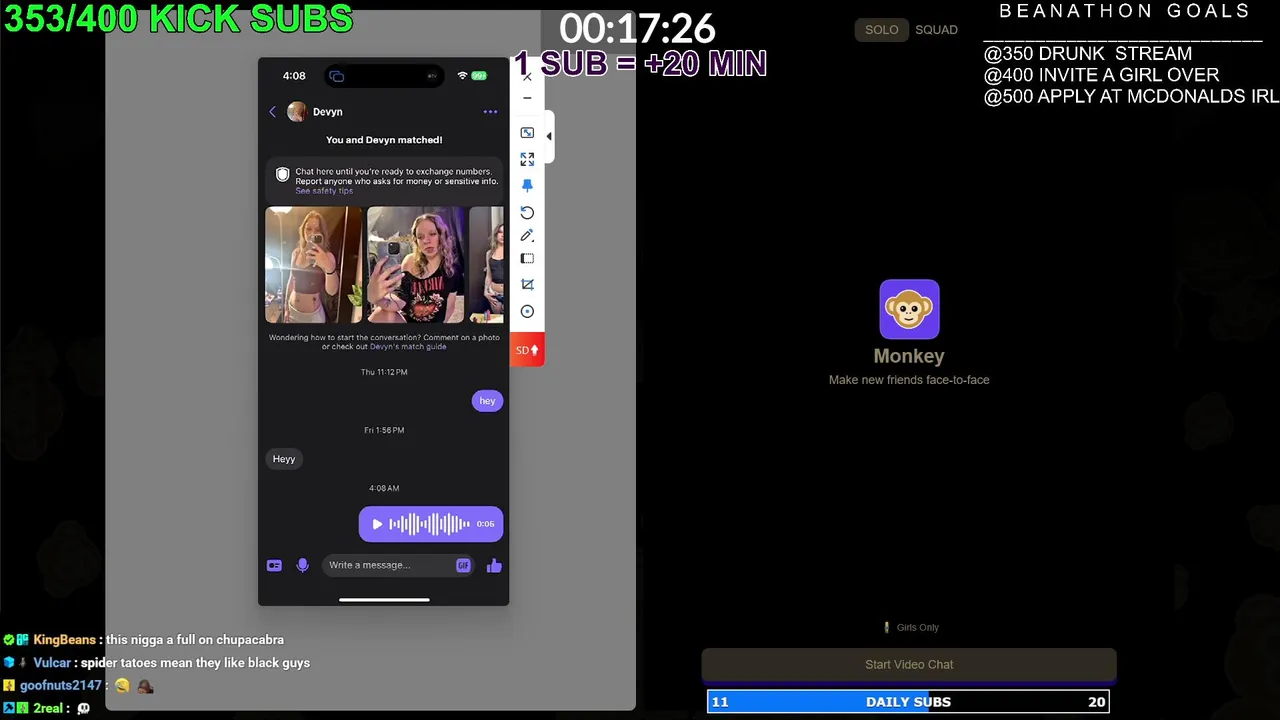This screenshot has height=720, width=1280.
Task: Send a thumbs-up like
Action: (494, 565)
